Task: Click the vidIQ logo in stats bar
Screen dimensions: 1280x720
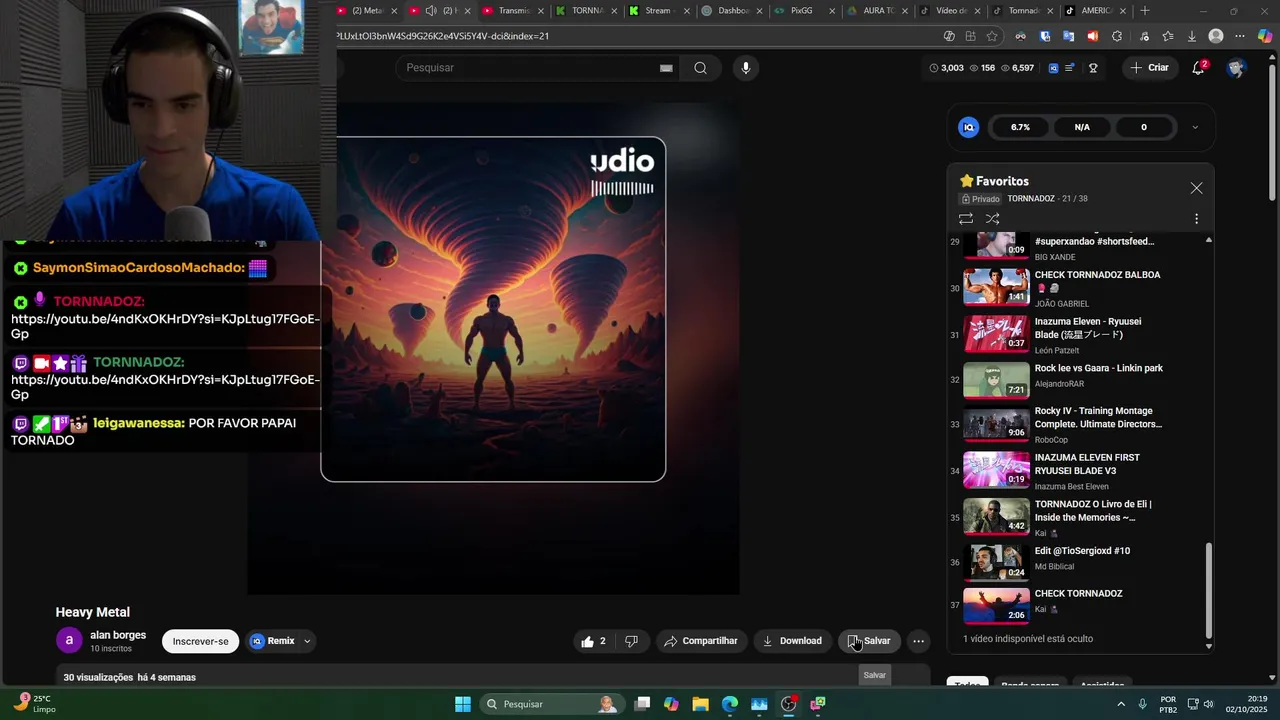Action: (x=968, y=127)
